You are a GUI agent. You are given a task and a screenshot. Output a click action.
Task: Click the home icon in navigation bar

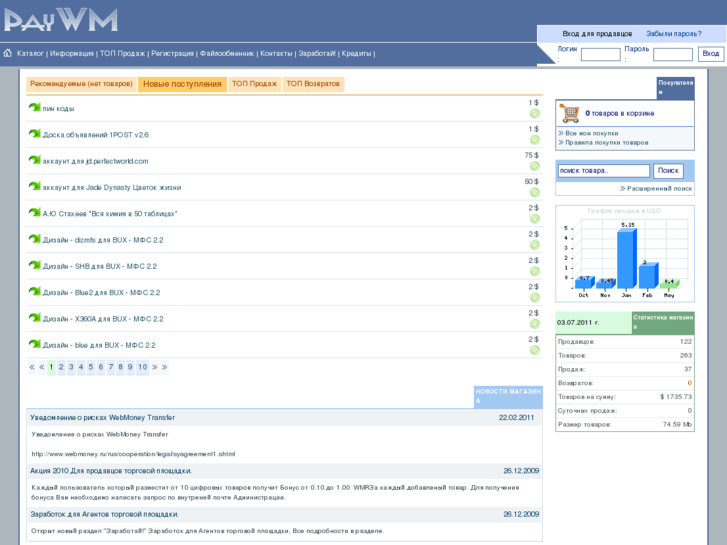[7, 53]
